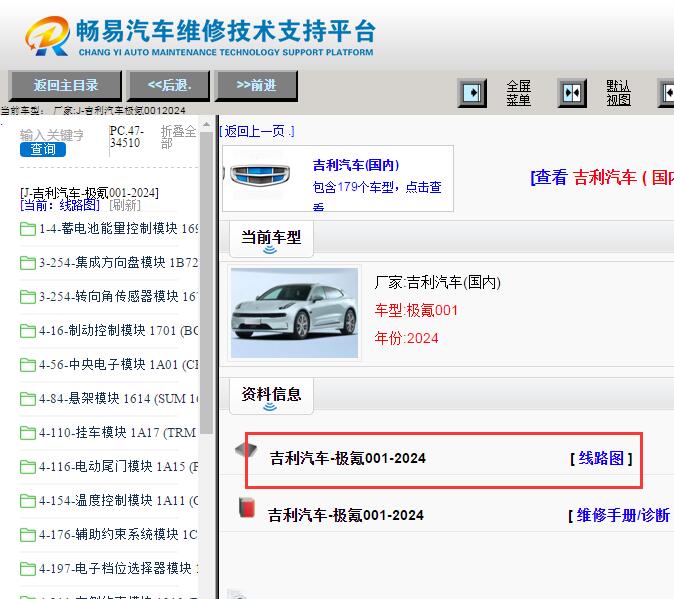Viewport: 674px width, 599px height.
Task: Open the 维修手册/诊断 link
Action: click(621, 515)
